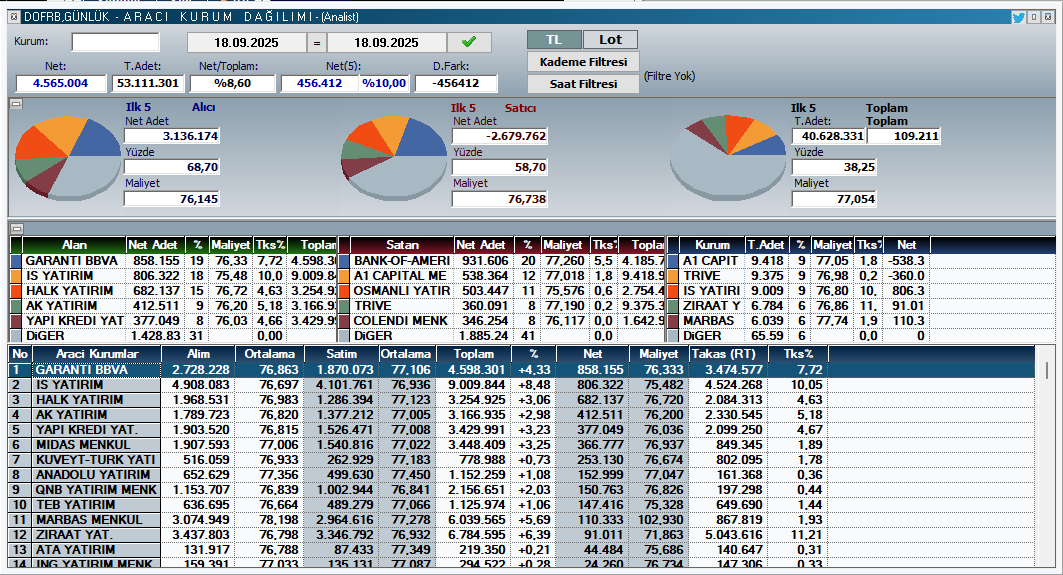1063x575 pixels.
Task: Click the Net value 4.565.004
Action: [61, 83]
